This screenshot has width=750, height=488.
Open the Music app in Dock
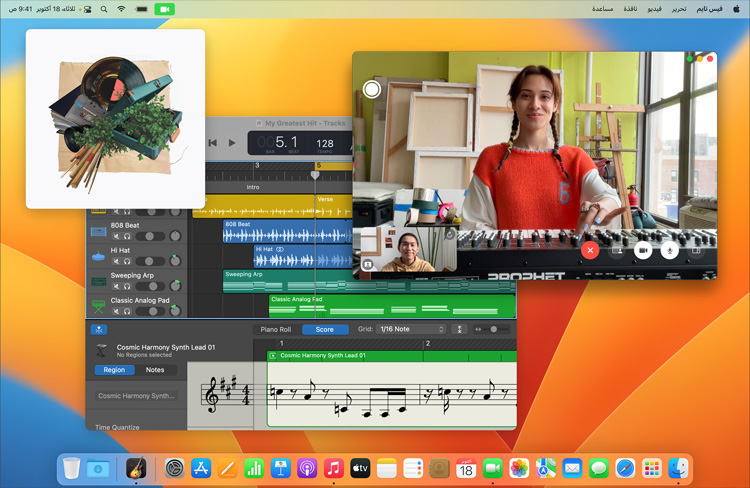[x=333, y=468]
